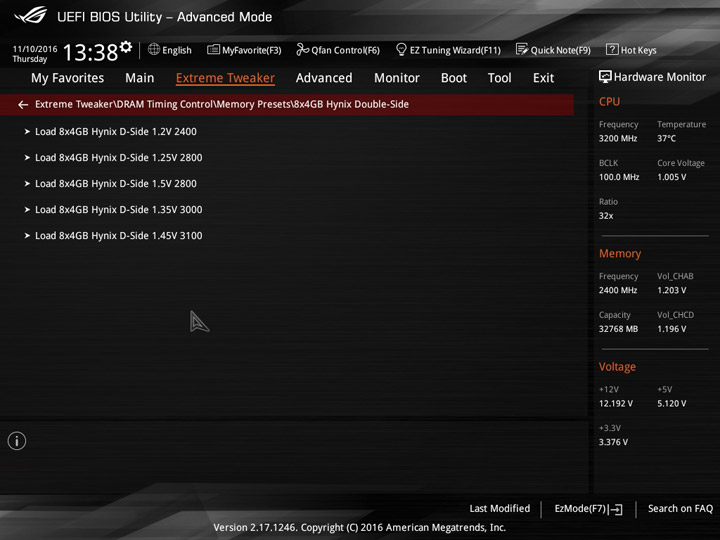This screenshot has height=540, width=720.
Task: Click the Hardware Monitor screen icon
Action: [x=605, y=77]
